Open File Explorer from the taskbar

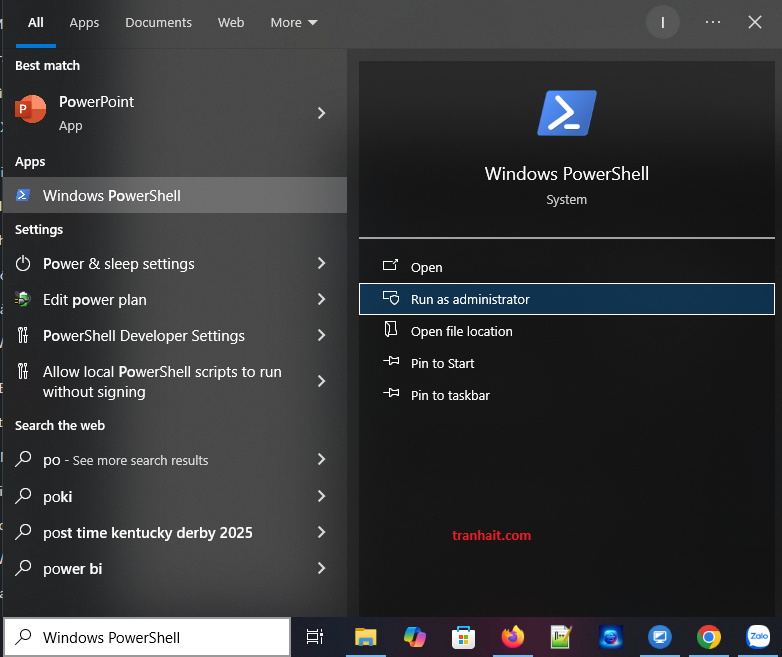[366, 637]
